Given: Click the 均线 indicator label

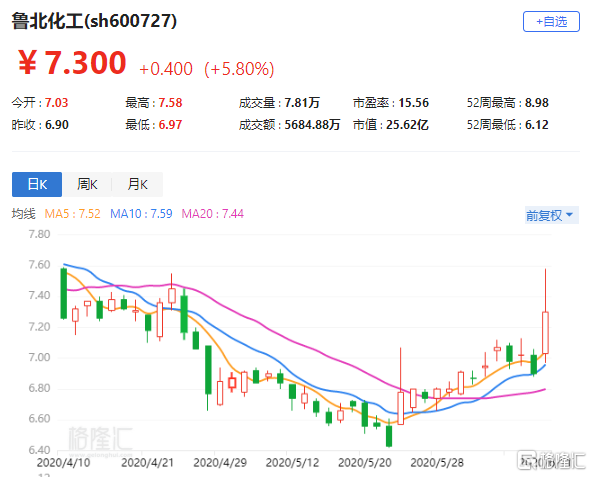Looking at the screenshot, I should tap(23, 214).
